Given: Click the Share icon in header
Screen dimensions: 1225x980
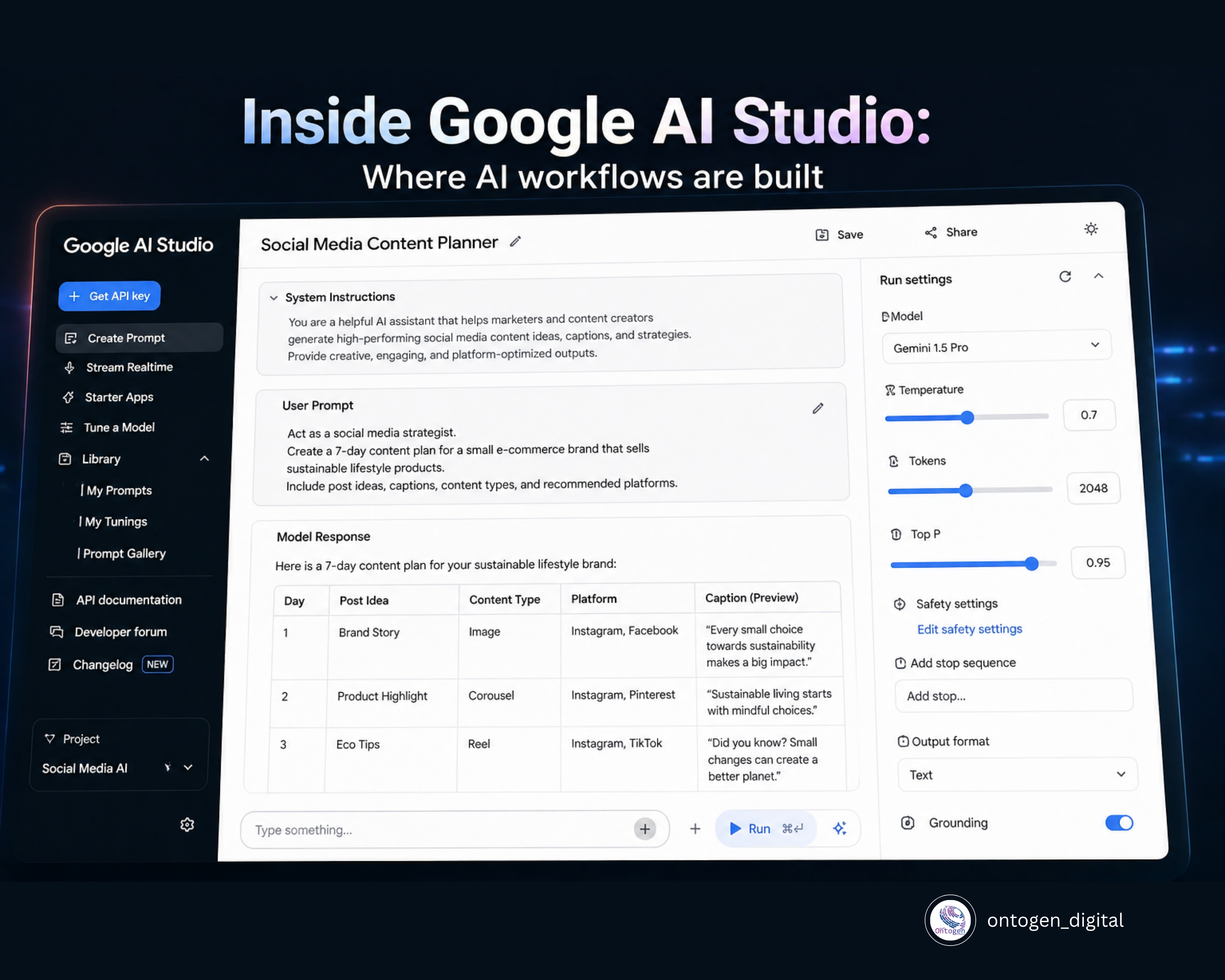Looking at the screenshot, I should pyautogui.click(x=931, y=233).
